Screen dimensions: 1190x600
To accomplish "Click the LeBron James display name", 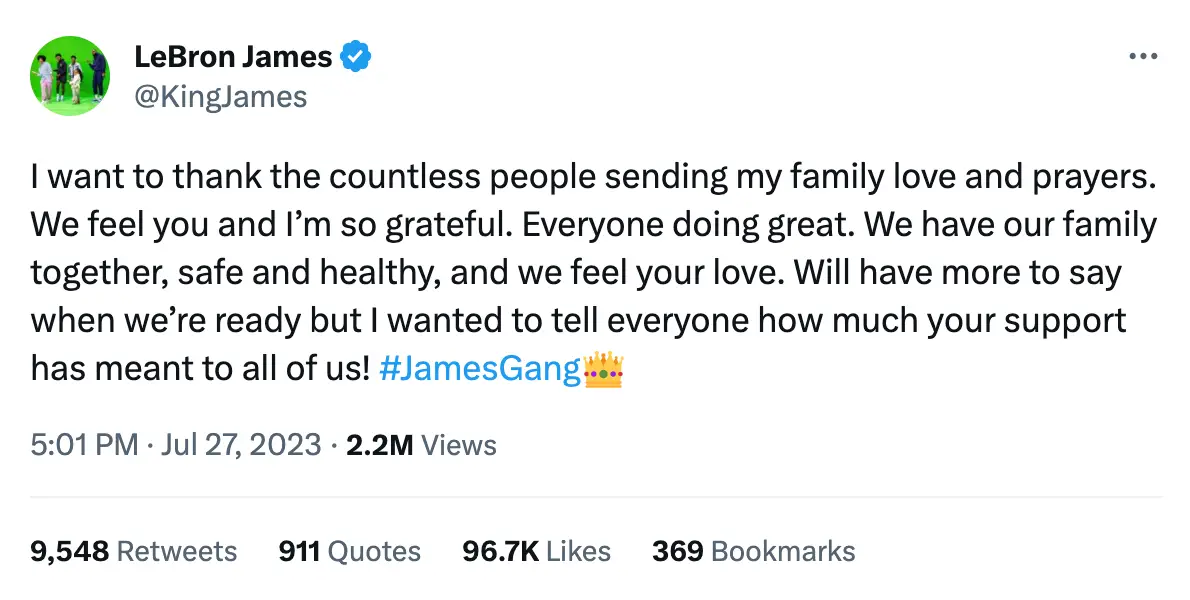I will point(233,57).
